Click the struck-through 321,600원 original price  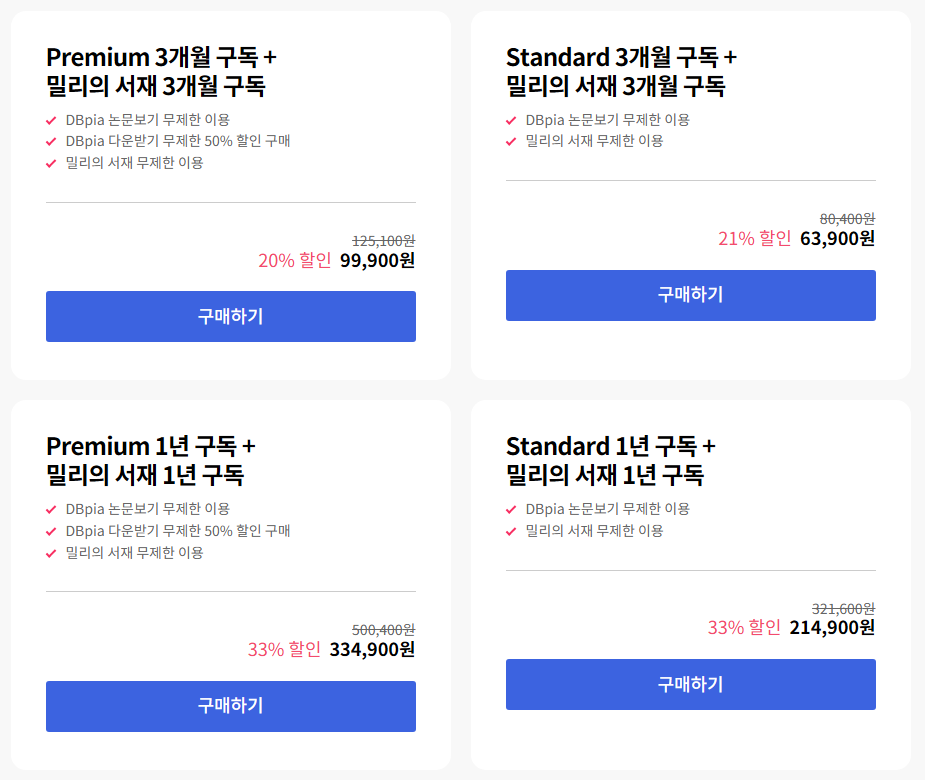tap(843, 608)
